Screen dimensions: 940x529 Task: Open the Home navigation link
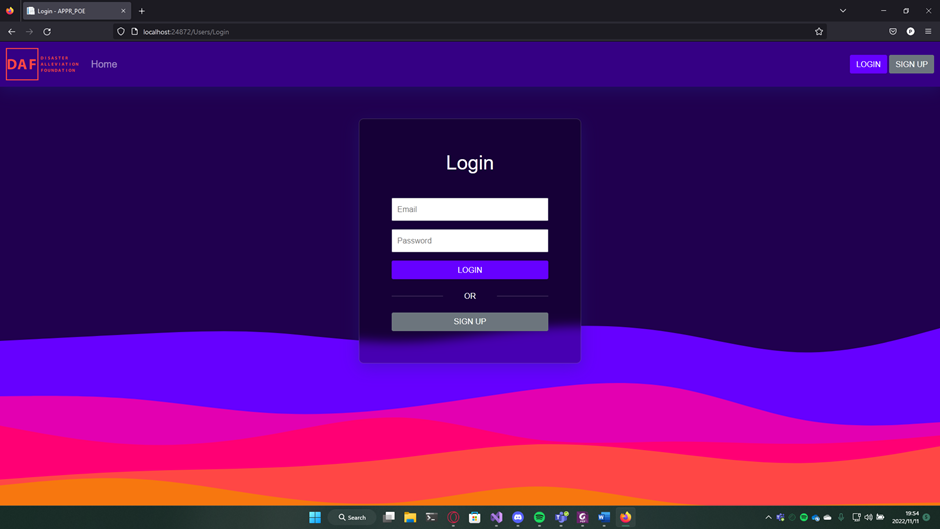[104, 64]
